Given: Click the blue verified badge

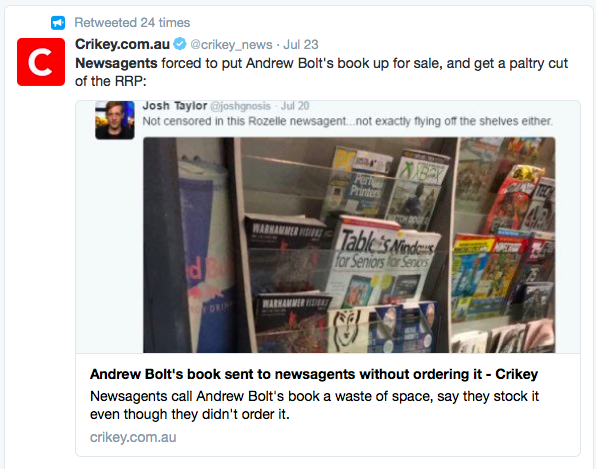Looking at the screenshot, I should point(180,44).
